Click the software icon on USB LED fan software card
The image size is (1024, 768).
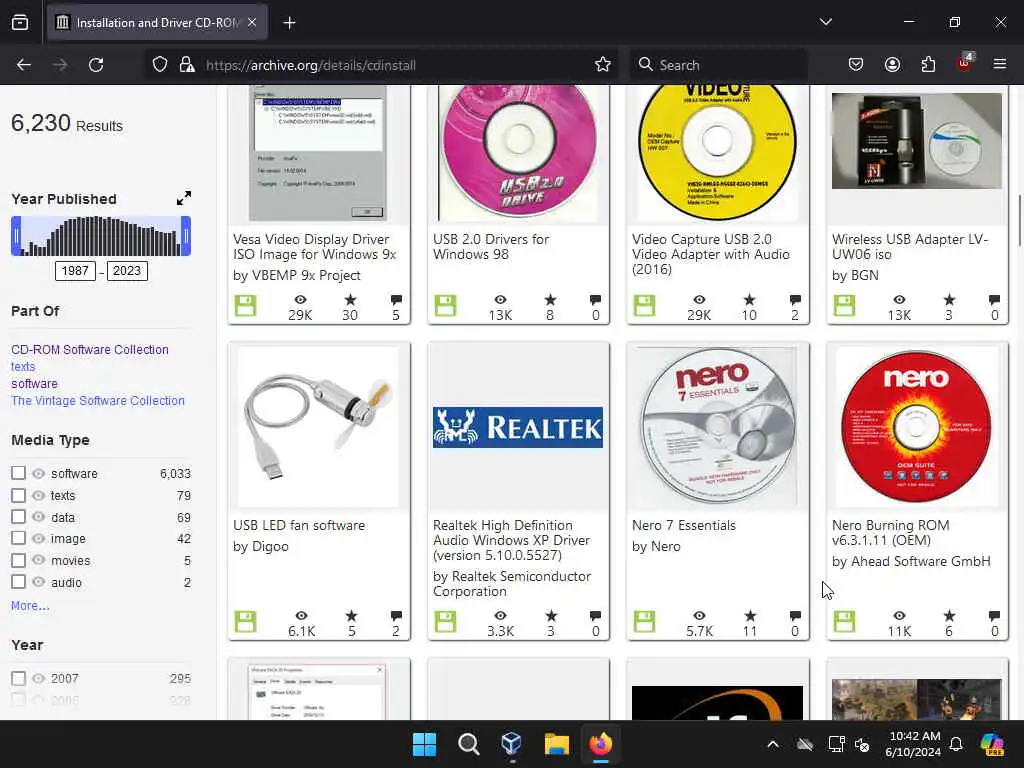[246, 622]
